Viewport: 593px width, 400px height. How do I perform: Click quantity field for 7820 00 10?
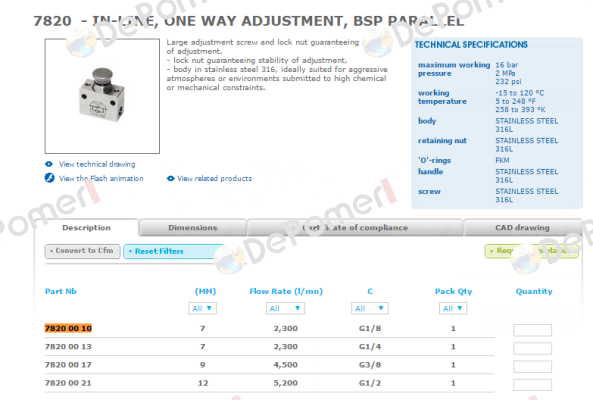[532, 330]
